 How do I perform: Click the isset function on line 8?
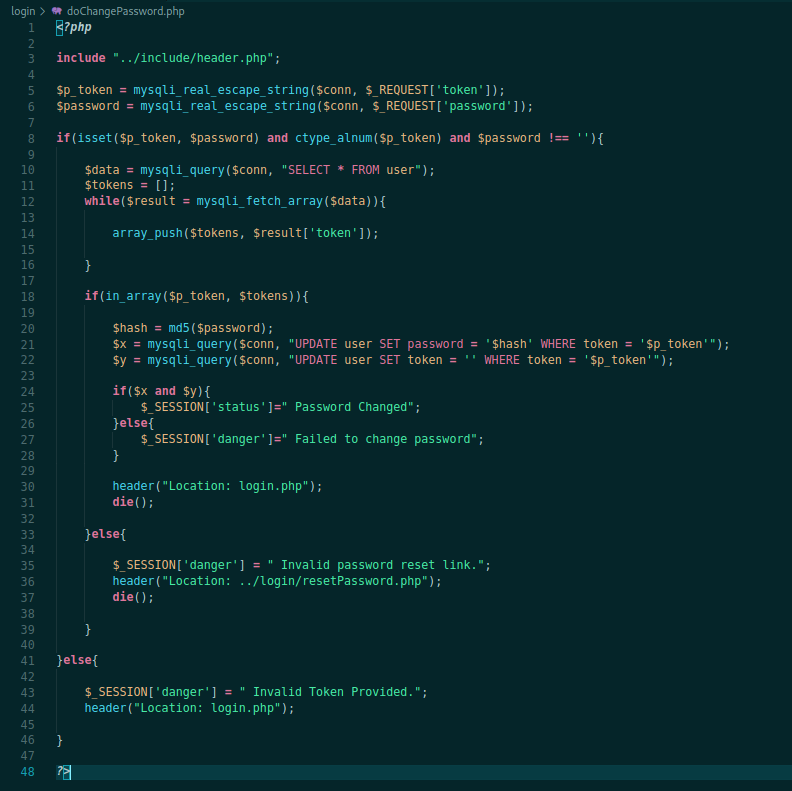(x=94, y=138)
